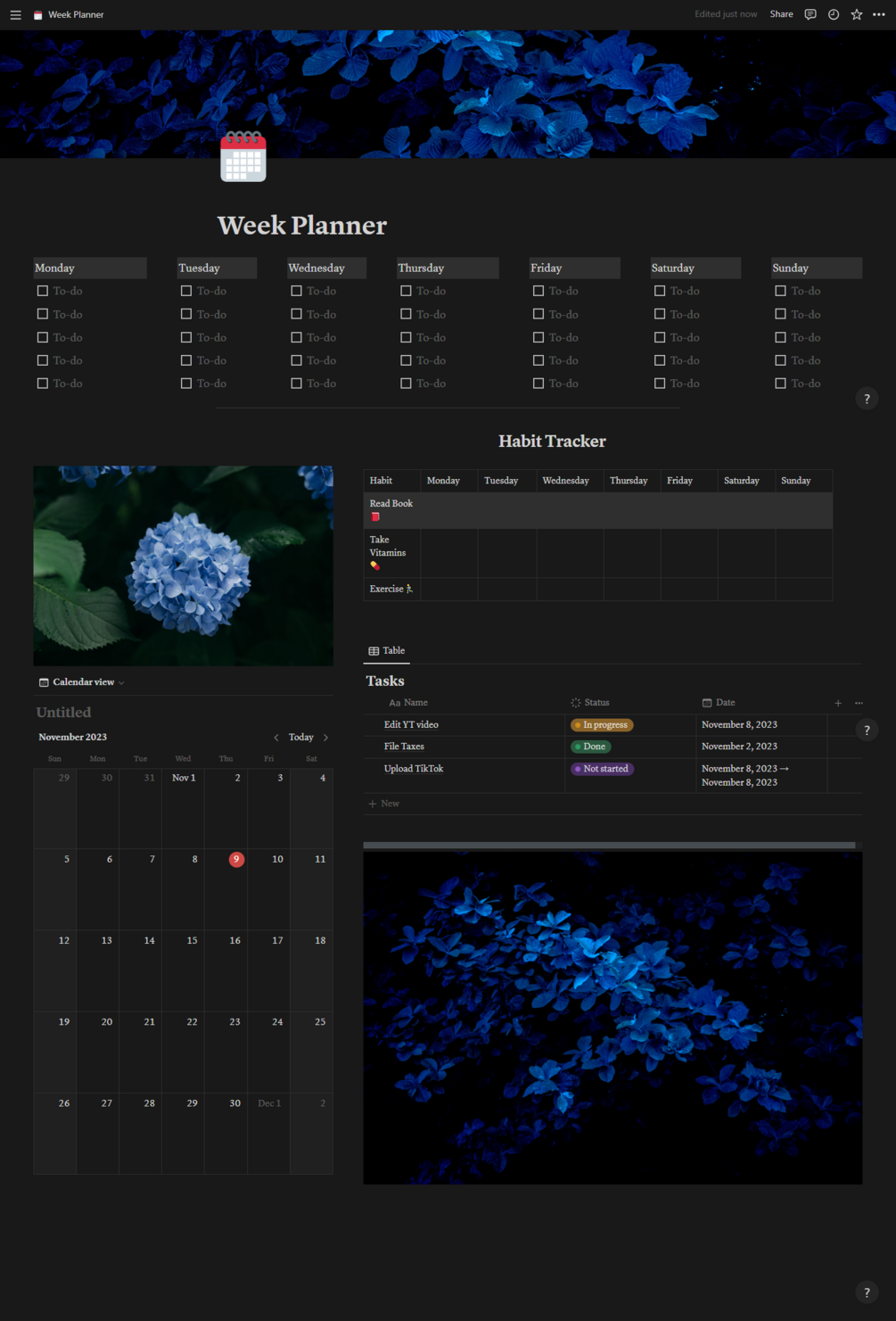Jump to Today in calendar
This screenshot has height=1321, width=896.
coord(301,738)
